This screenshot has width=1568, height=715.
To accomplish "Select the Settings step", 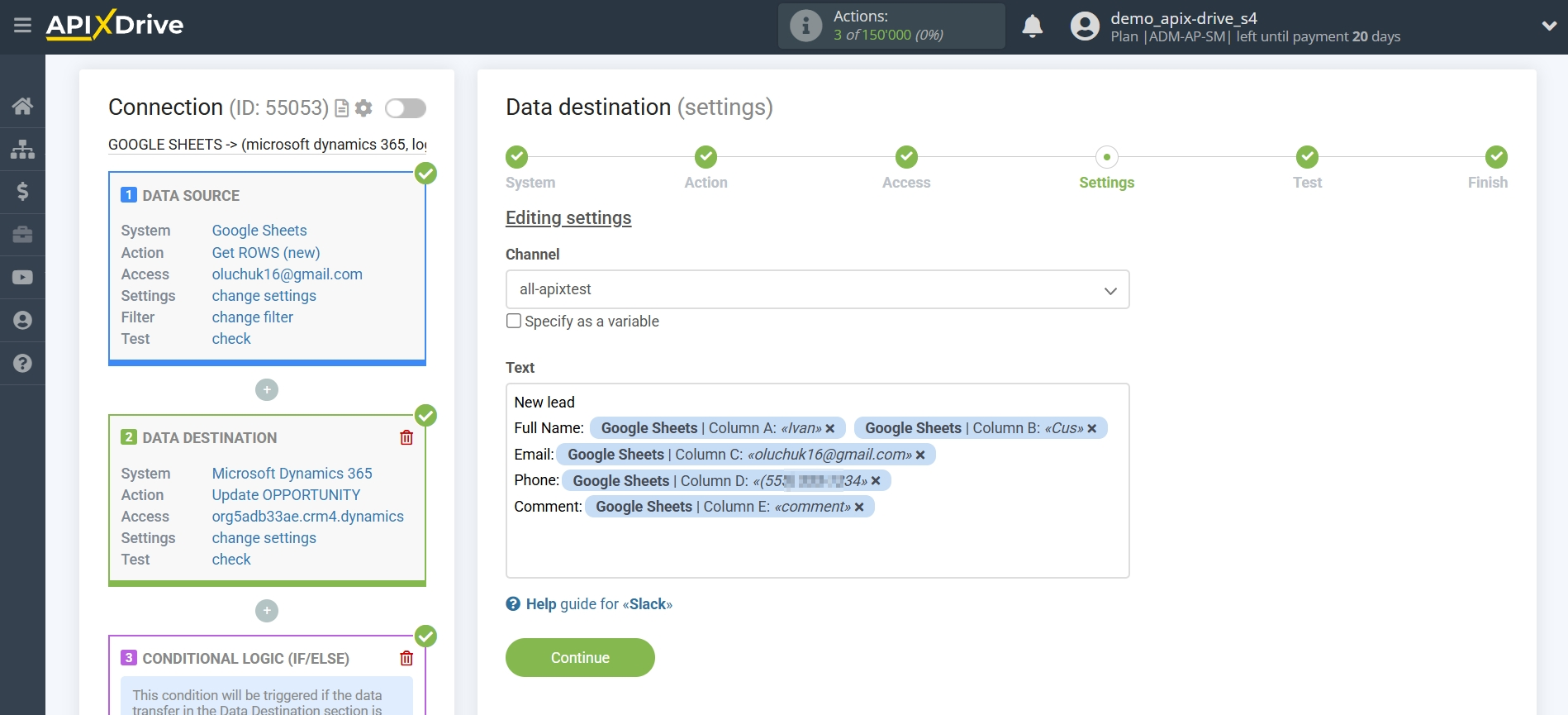I will click(x=1107, y=157).
